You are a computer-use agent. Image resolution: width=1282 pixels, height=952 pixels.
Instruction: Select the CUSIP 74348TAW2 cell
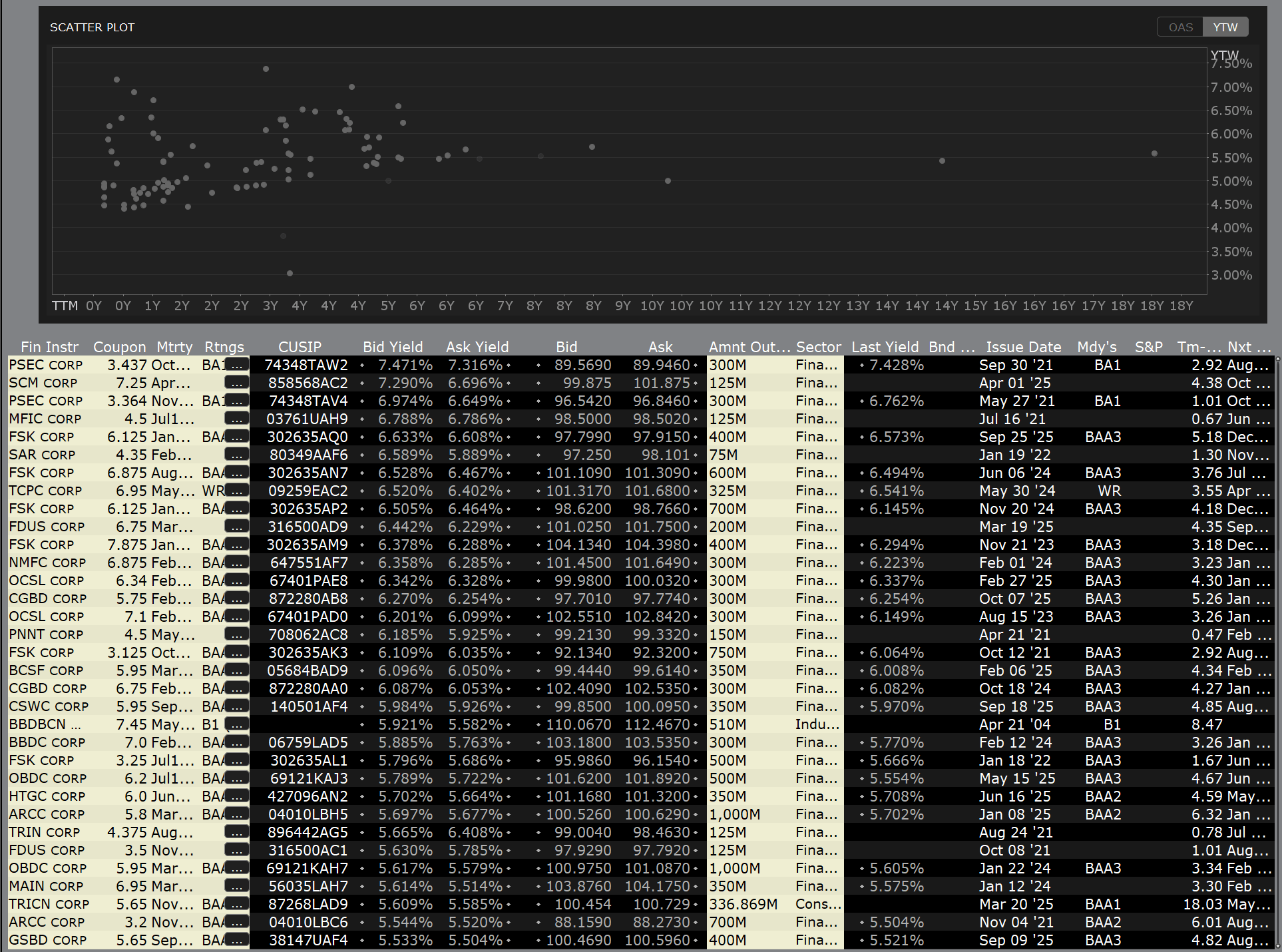[306, 365]
